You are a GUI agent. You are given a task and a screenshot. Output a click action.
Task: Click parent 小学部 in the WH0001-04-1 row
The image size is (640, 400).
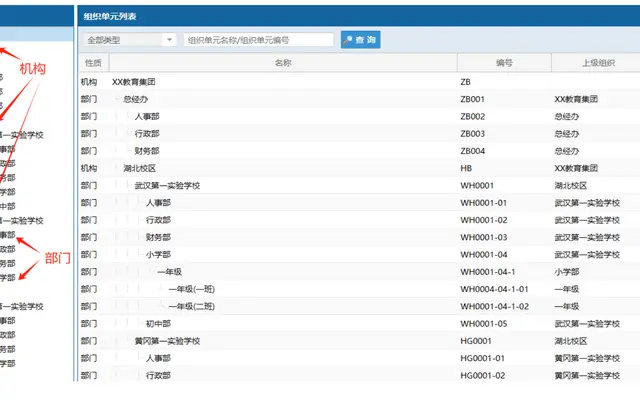pyautogui.click(x=567, y=272)
